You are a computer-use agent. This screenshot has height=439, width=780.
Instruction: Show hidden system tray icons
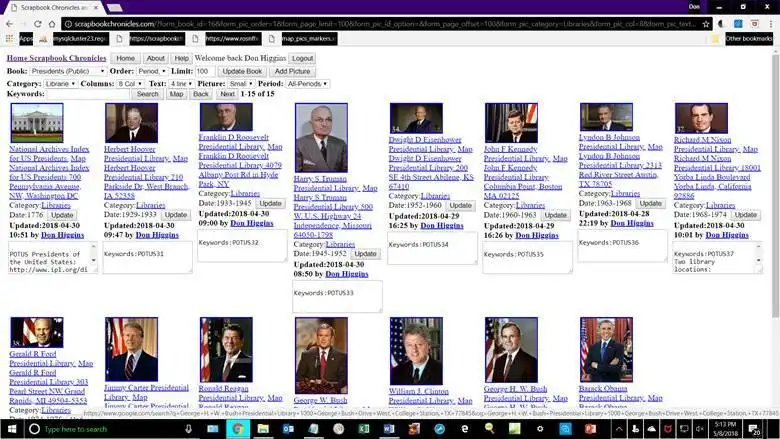tap(619, 429)
